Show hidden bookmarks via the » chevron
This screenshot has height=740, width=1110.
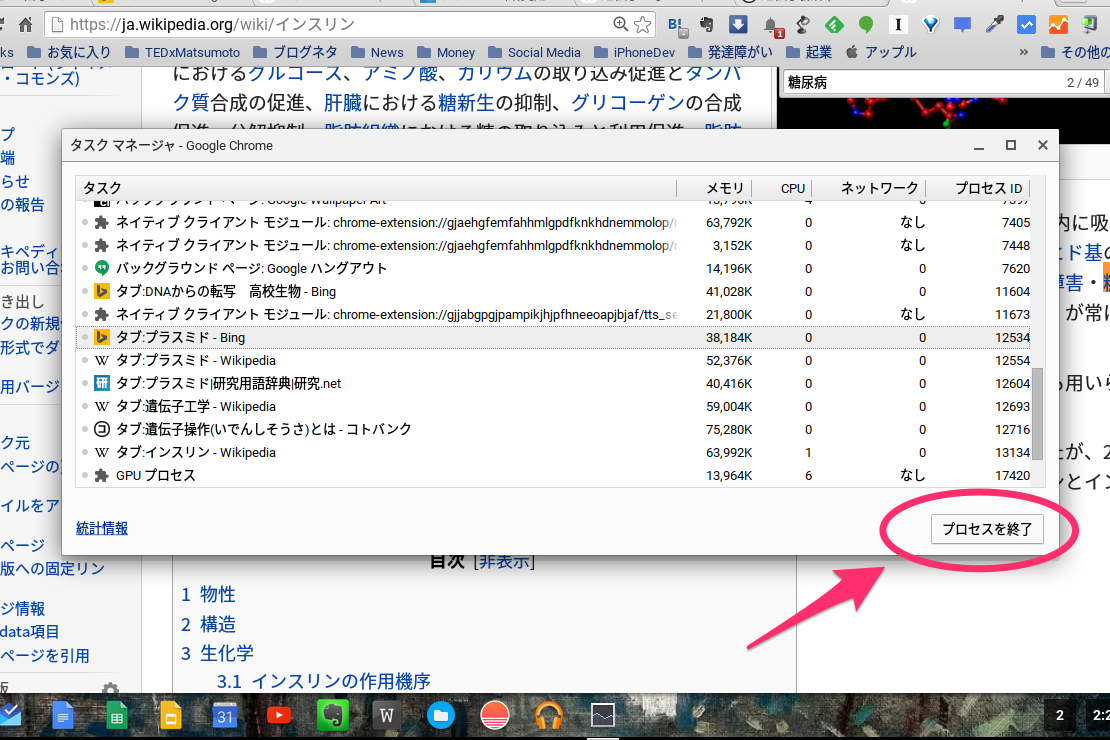pyautogui.click(x=1023, y=52)
